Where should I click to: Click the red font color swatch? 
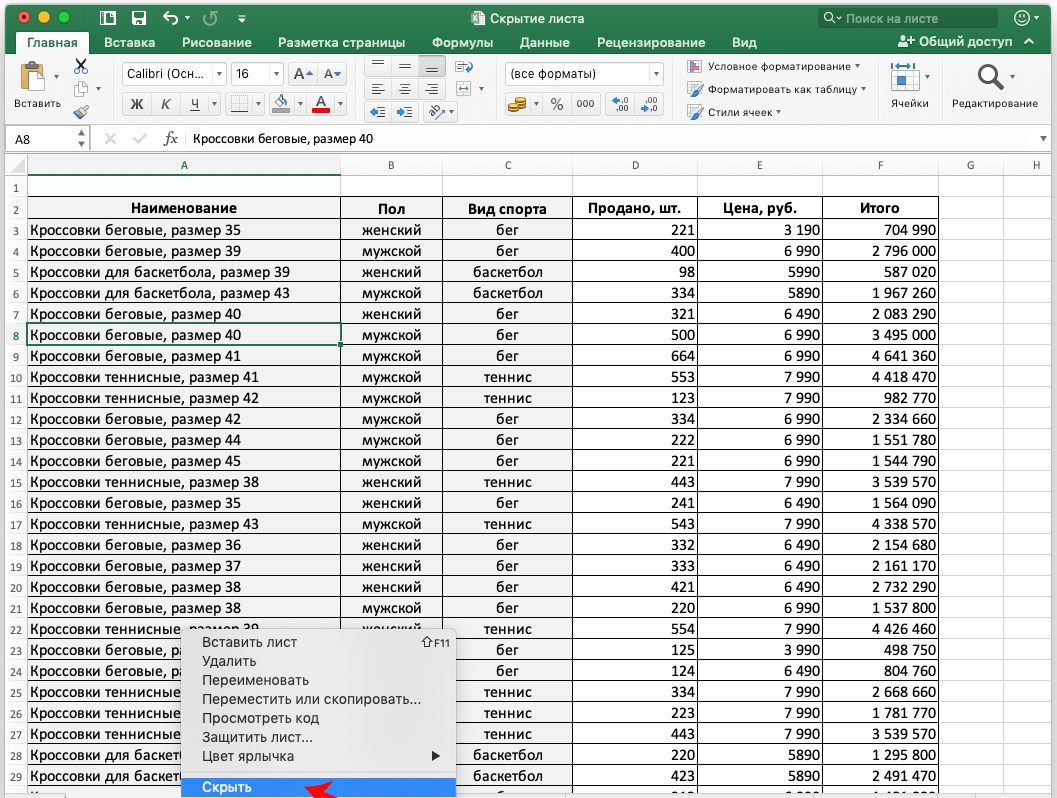(321, 104)
